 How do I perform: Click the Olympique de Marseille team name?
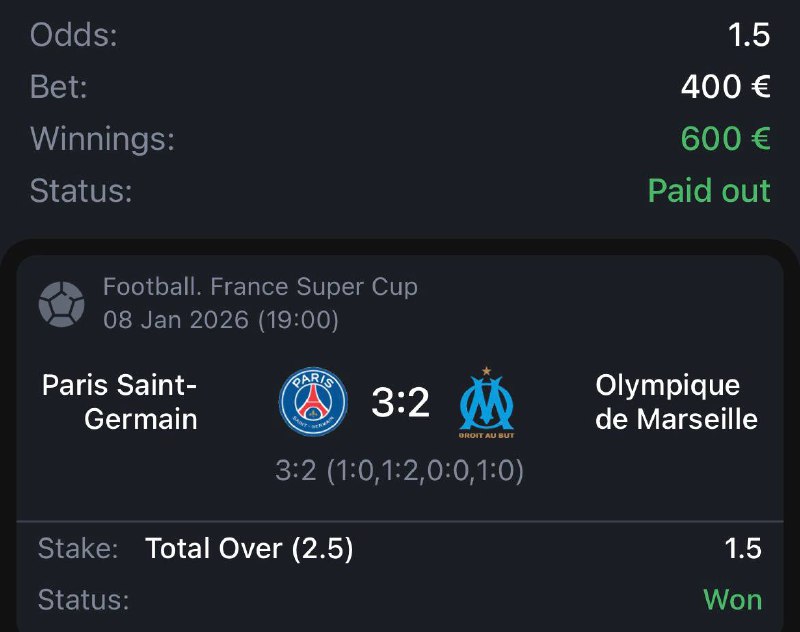coord(675,402)
